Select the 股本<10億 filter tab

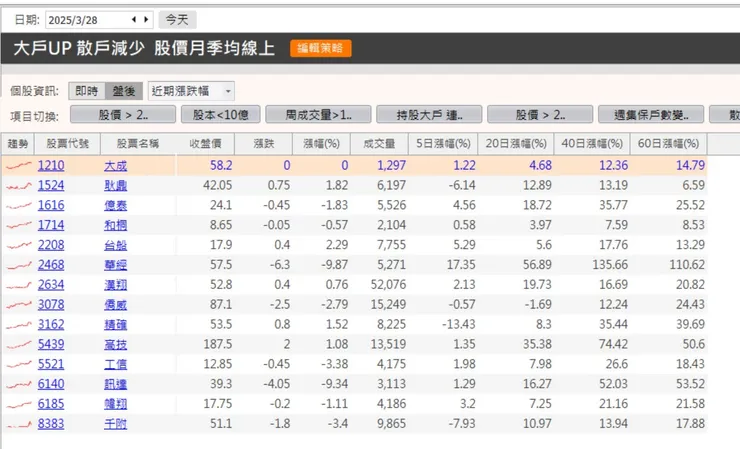pyautogui.click(x=220, y=114)
